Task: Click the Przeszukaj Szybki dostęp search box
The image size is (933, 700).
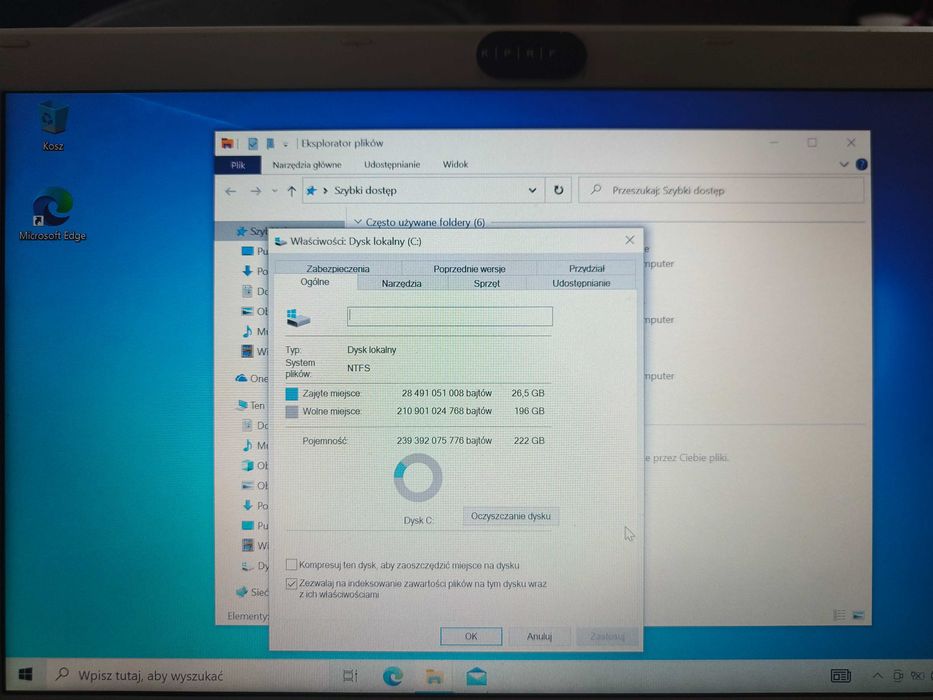Action: pos(721,190)
